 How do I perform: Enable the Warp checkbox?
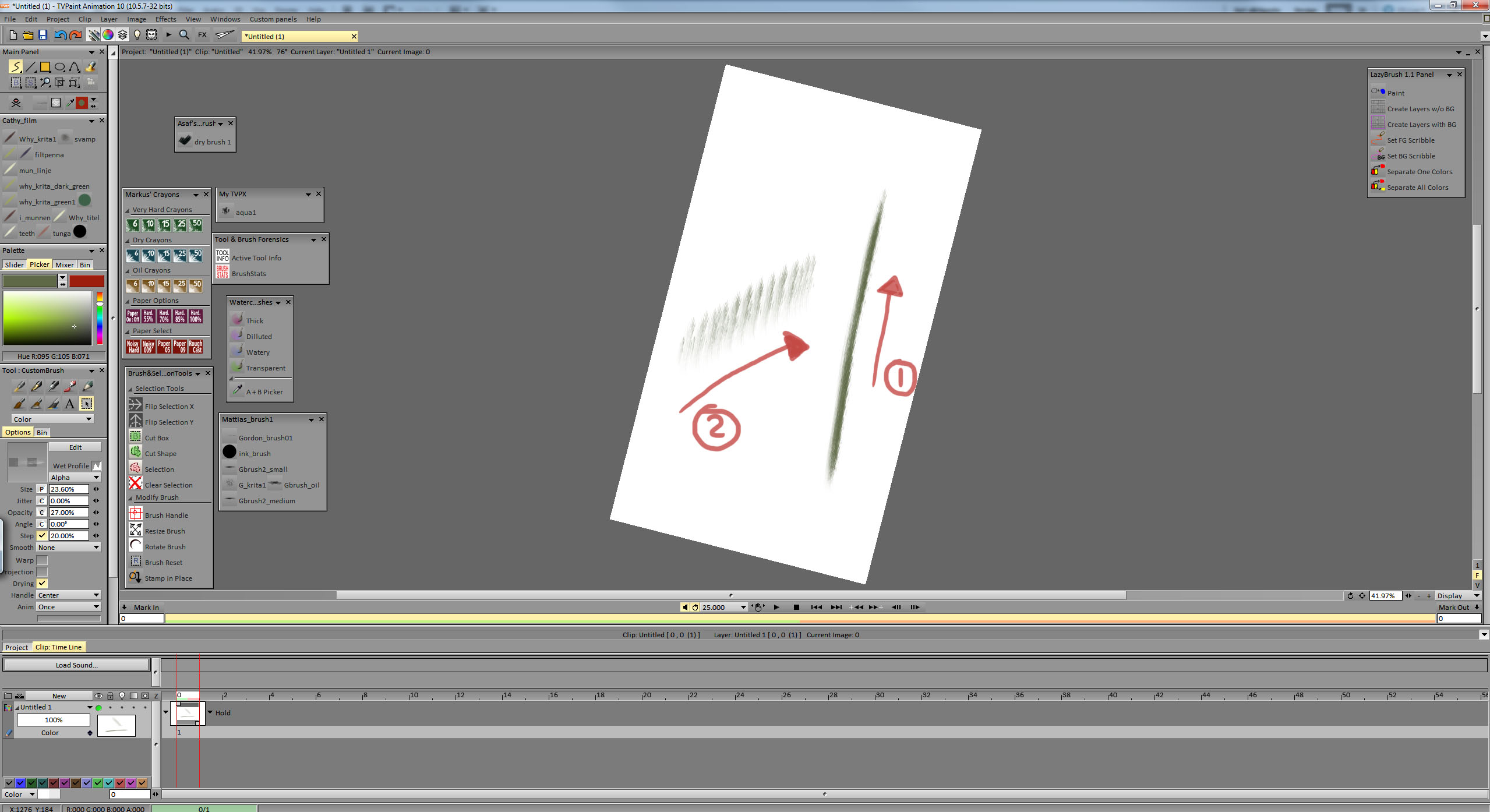tap(42, 560)
